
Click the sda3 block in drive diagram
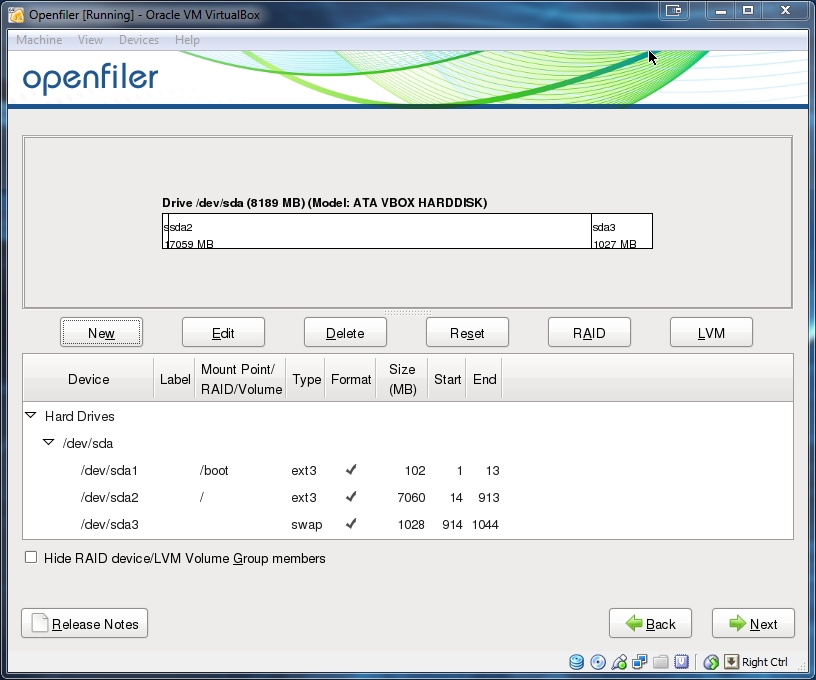coord(621,231)
